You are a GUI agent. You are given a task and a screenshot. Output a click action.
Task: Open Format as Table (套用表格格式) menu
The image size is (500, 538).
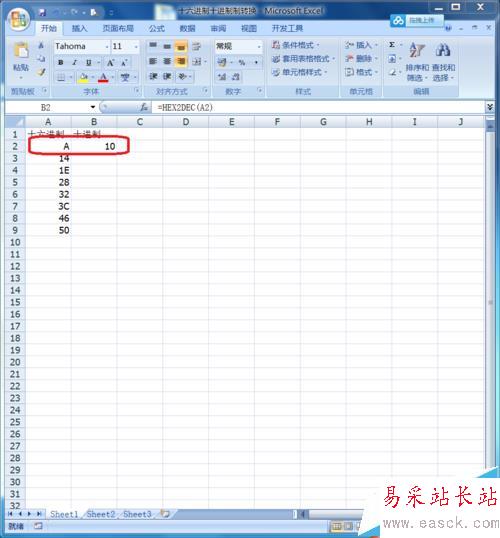pyautogui.click(x=303, y=59)
